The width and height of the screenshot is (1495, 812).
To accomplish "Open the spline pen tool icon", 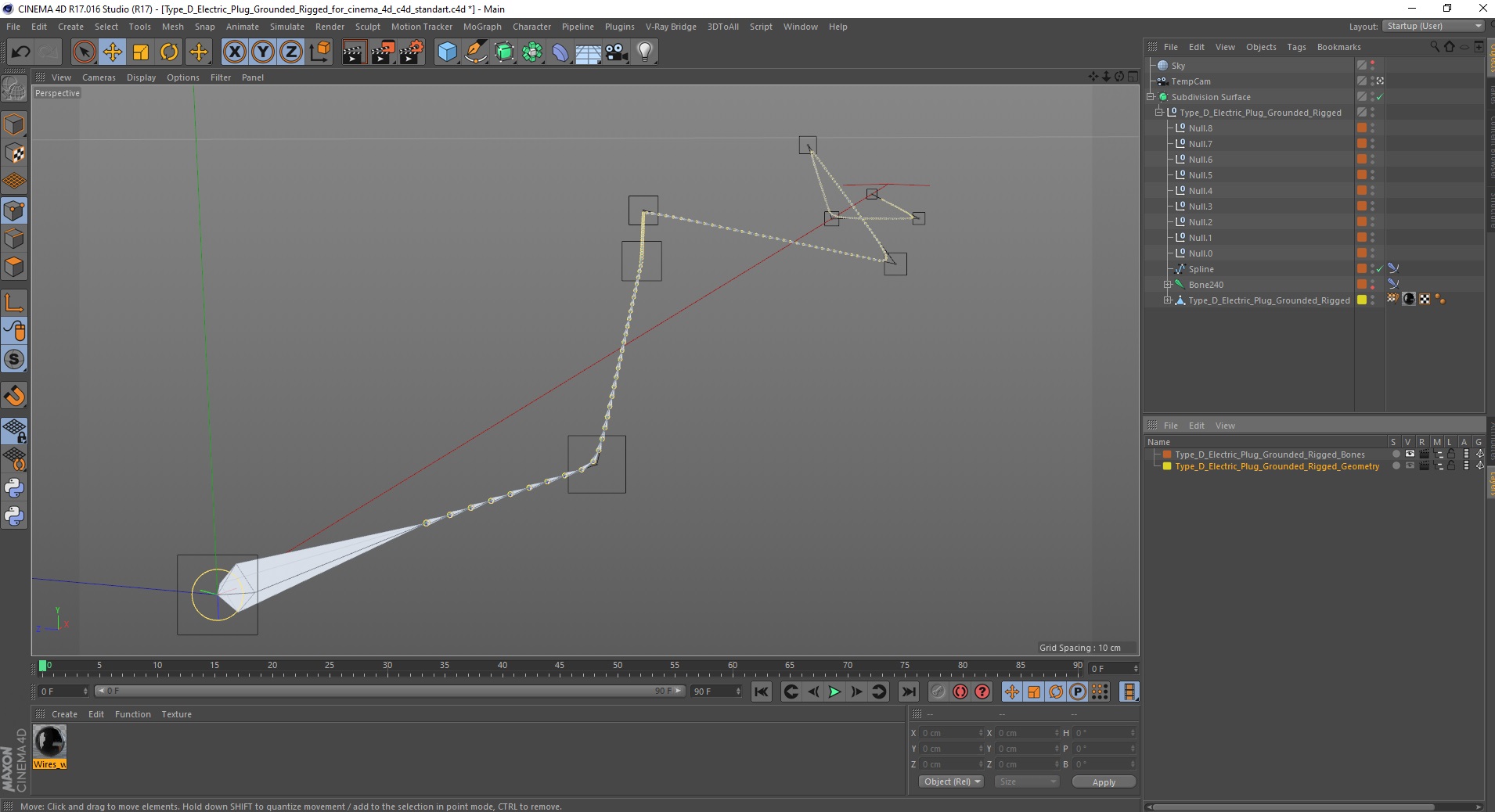I will click(475, 52).
